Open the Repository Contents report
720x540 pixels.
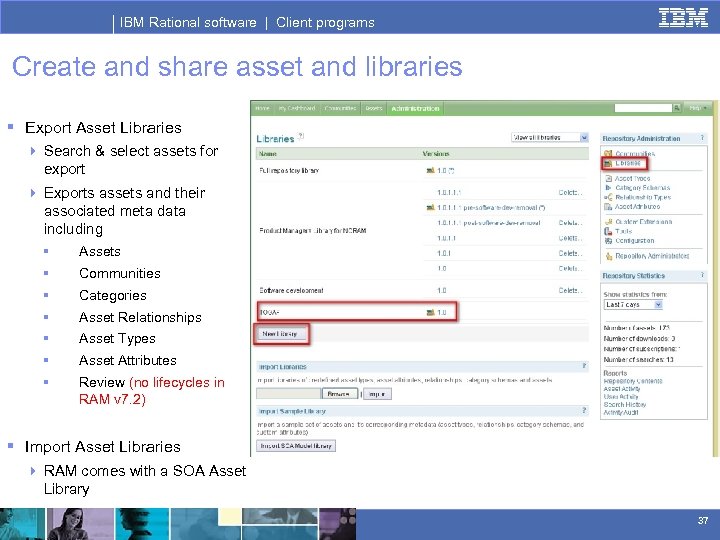click(633, 381)
